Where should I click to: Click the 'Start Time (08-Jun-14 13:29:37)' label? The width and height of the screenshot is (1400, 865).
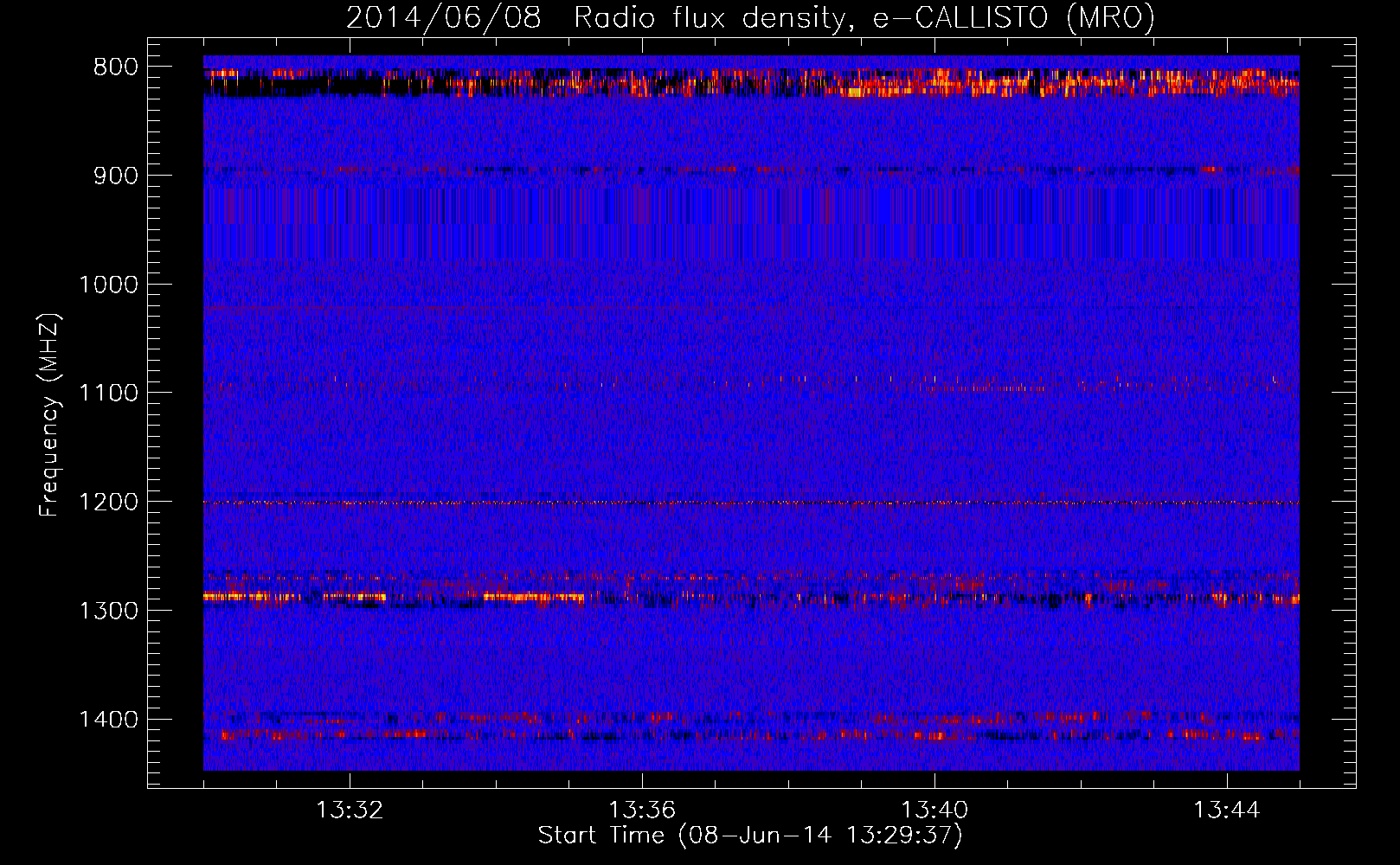pos(750,836)
